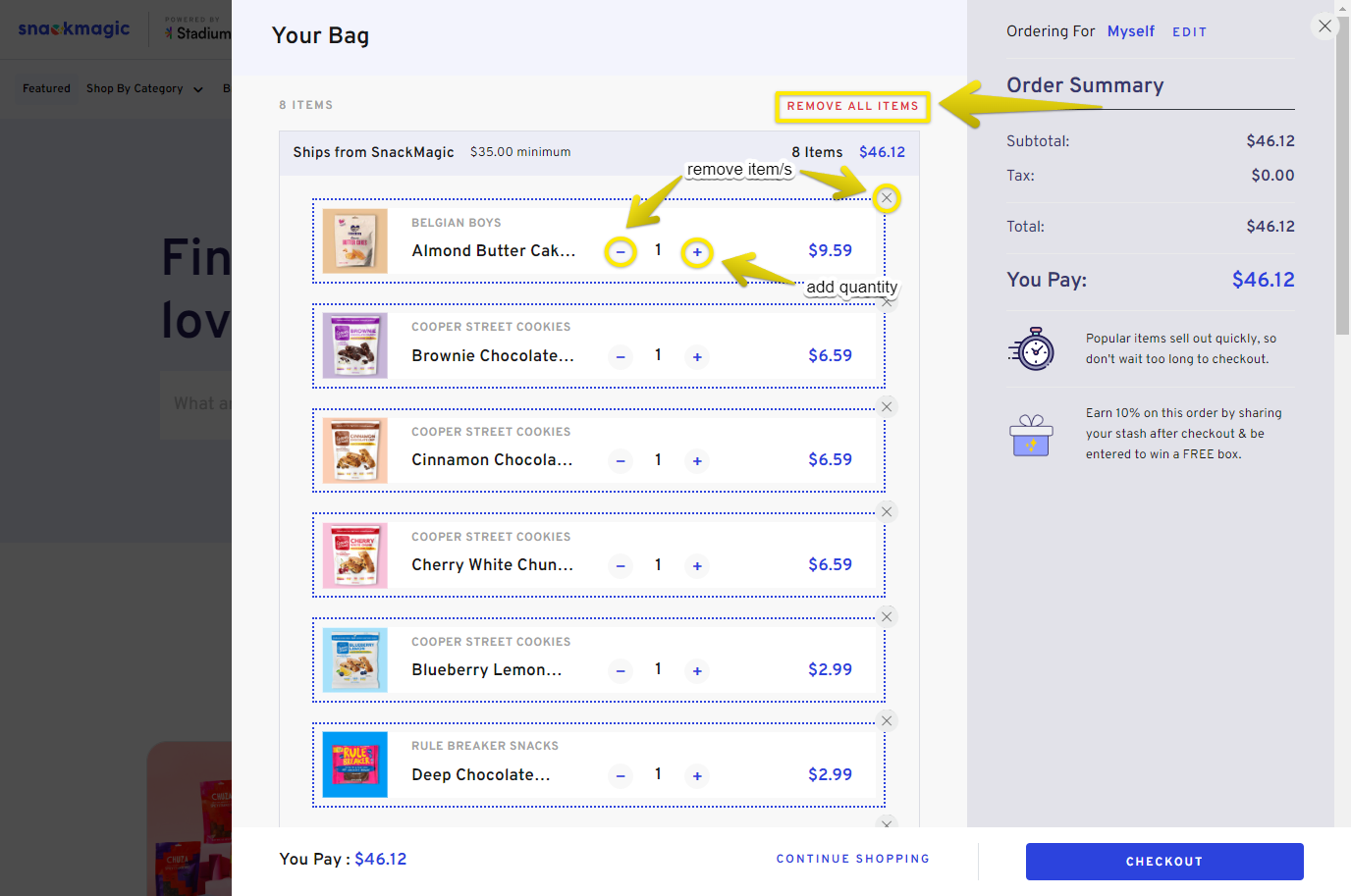
Task: Go to SnackMagic home logo
Action: [x=74, y=28]
